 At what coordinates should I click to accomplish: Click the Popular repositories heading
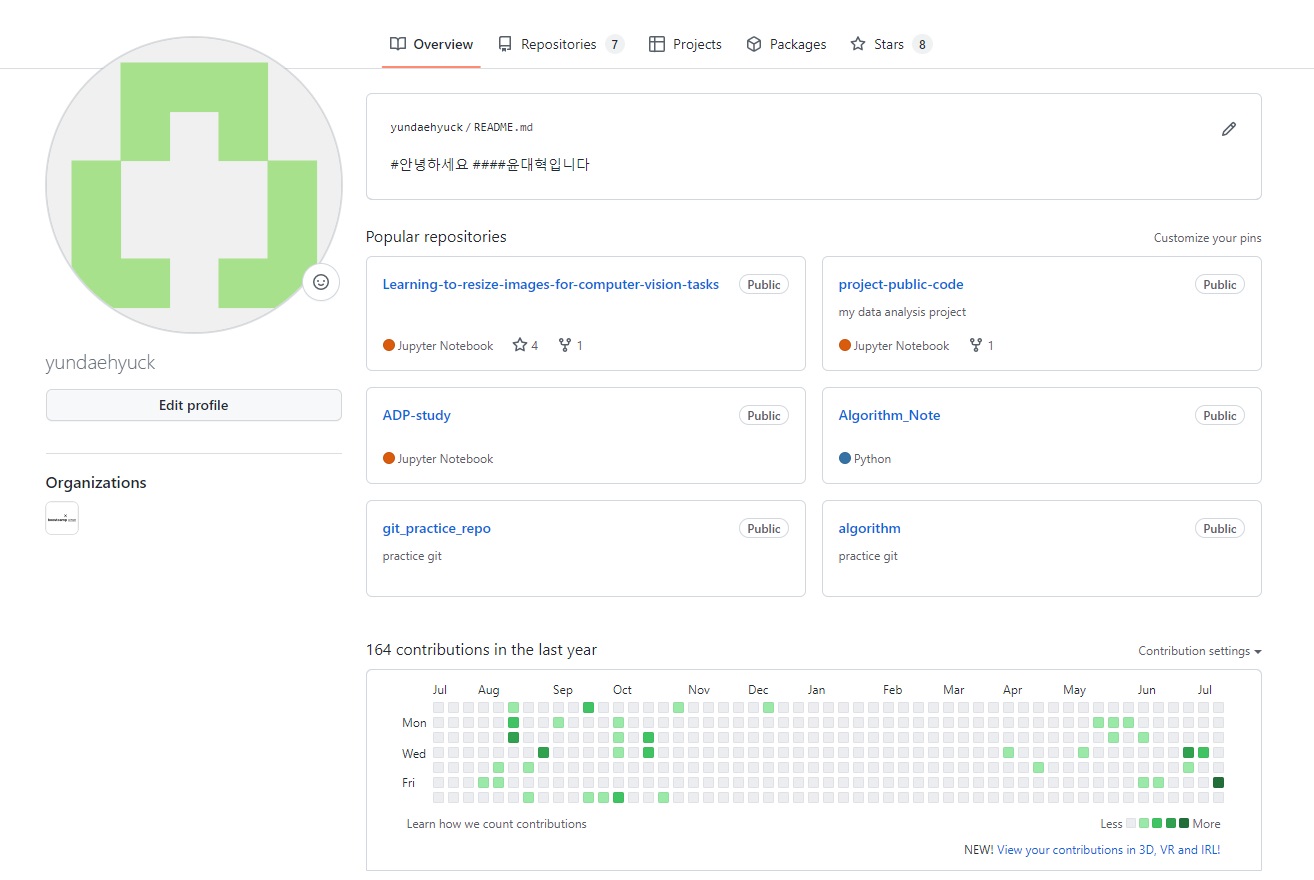click(x=436, y=237)
